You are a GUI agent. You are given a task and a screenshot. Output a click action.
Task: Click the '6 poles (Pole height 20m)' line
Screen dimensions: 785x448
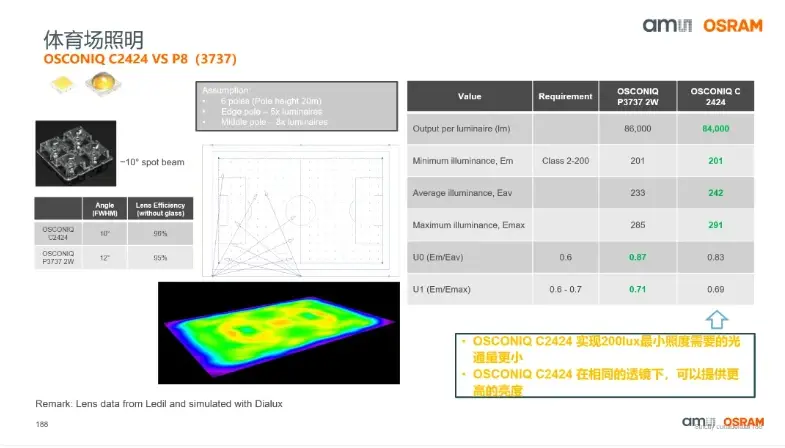(x=271, y=101)
